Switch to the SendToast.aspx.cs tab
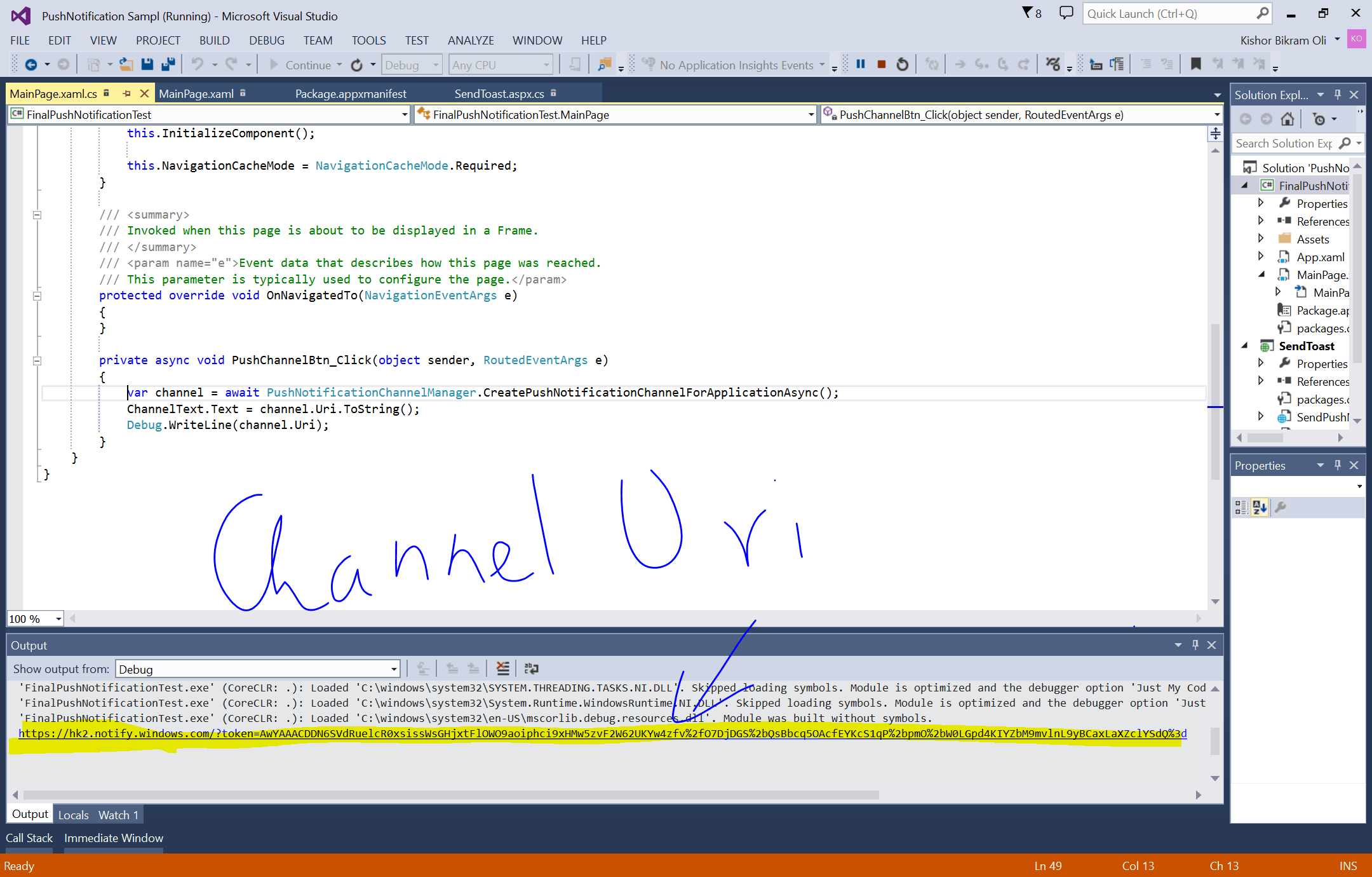Screen dimensions: 1372x877 [499, 94]
